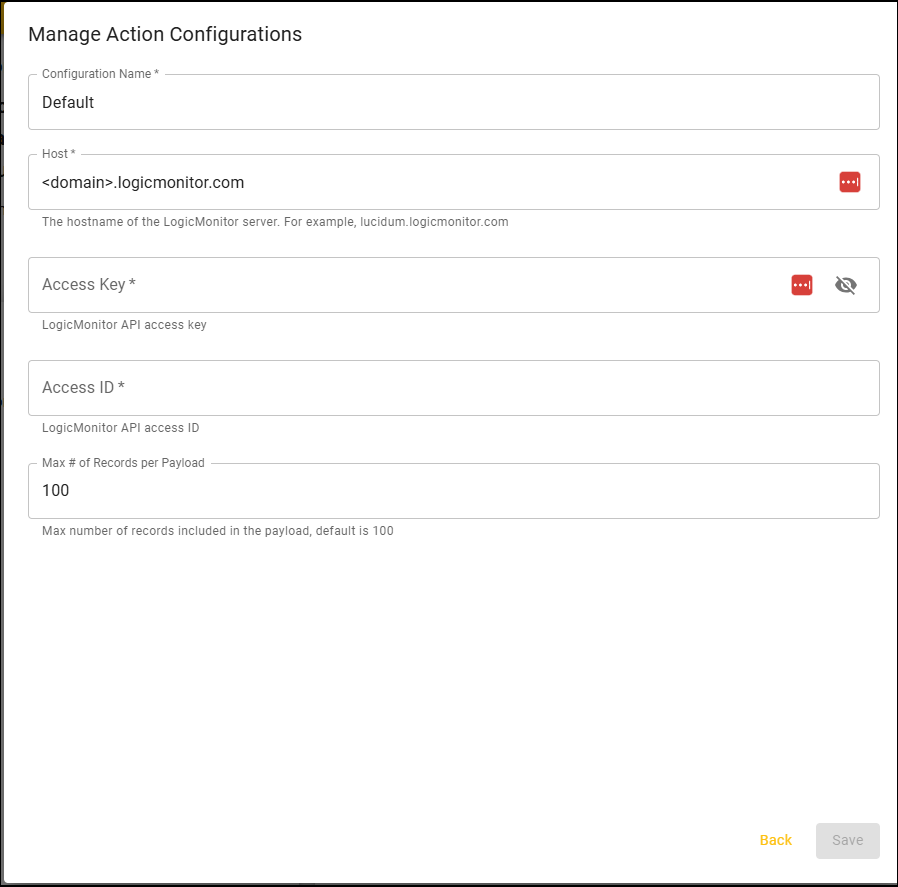Click the red password manager icon in Host field
Screen dimensions: 898x887
point(849,182)
